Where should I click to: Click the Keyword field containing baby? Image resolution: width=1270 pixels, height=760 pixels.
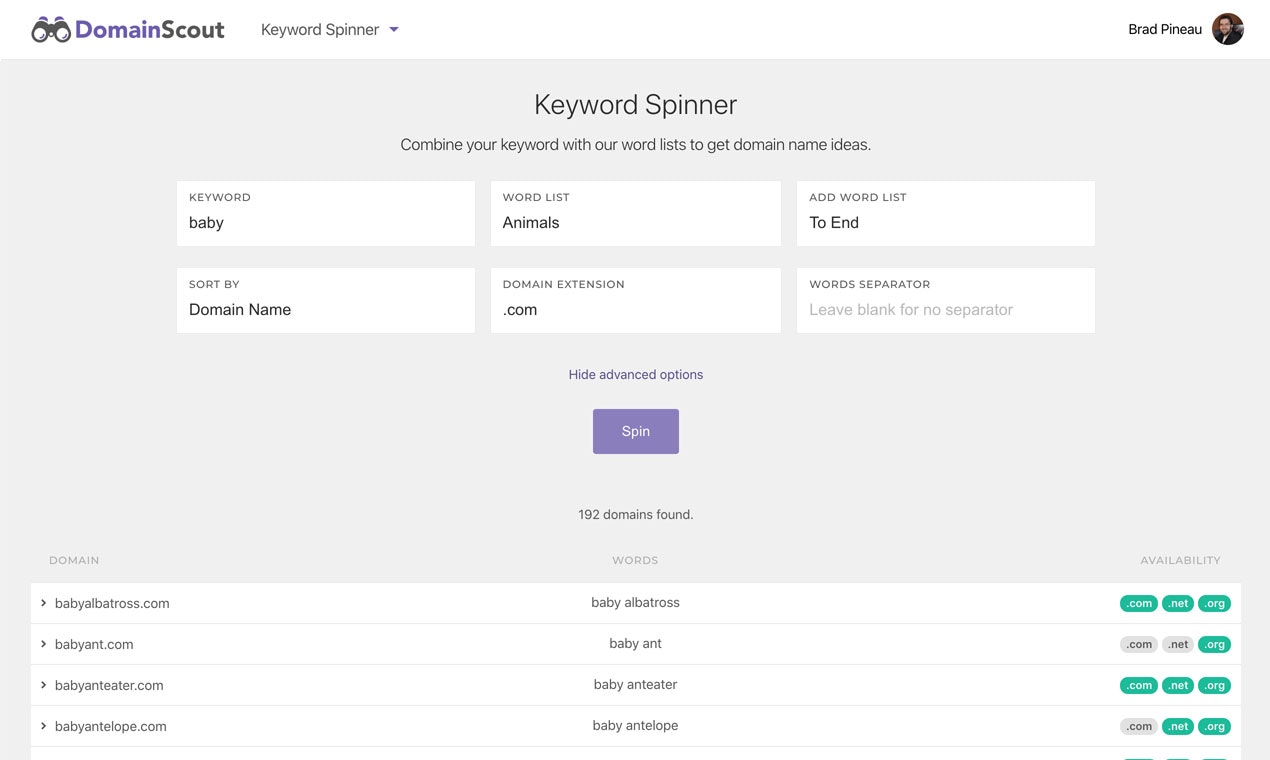pos(325,222)
